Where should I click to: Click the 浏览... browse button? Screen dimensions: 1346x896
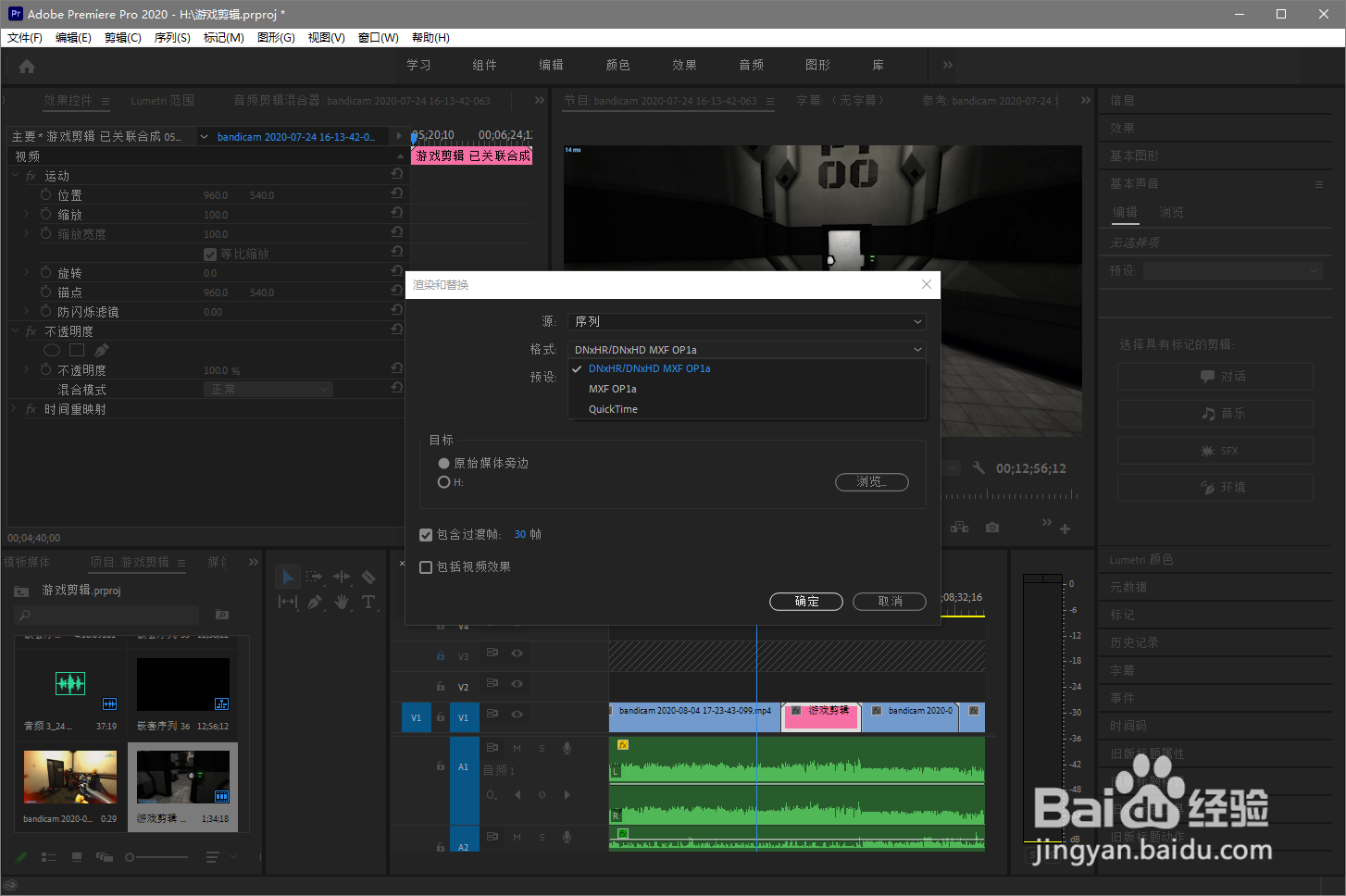(871, 482)
